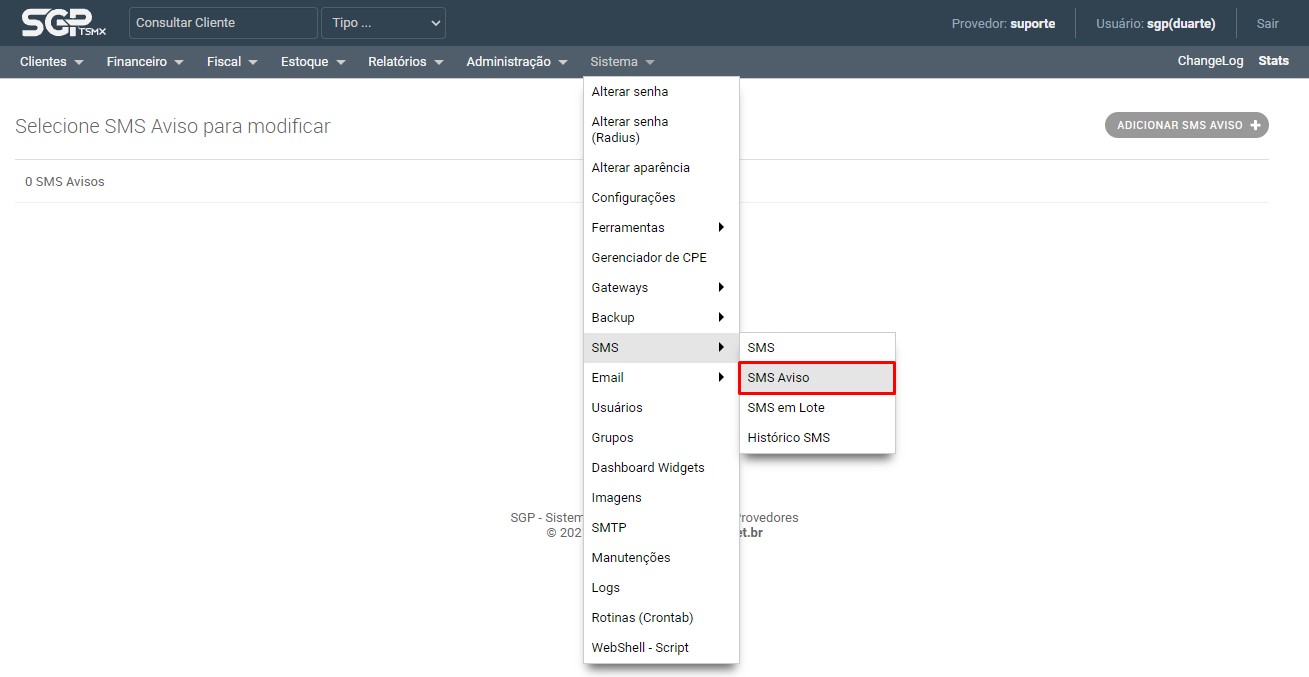Click the SGP TSMX logo

[63, 22]
